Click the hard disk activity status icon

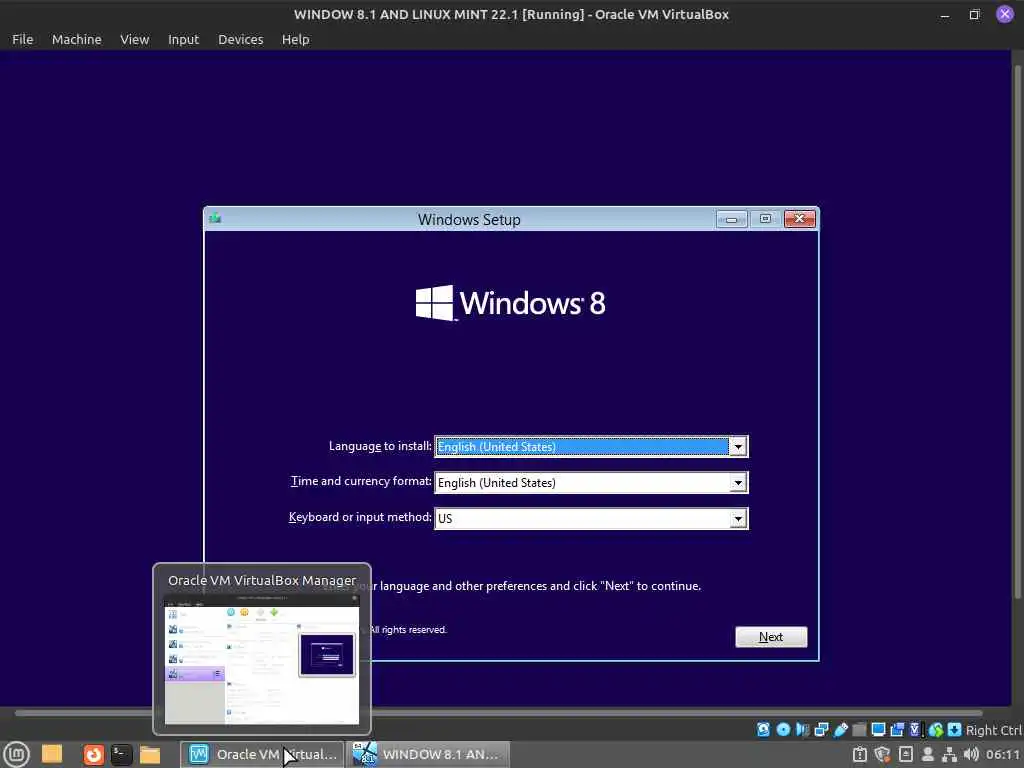pyautogui.click(x=763, y=729)
